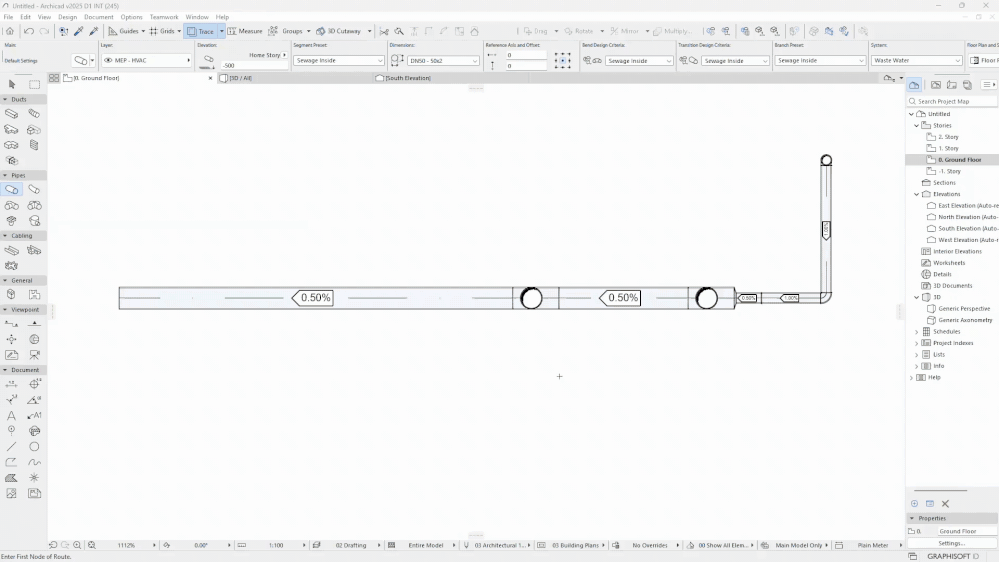
Task: Select the Marquee tool
Action: click(34, 84)
